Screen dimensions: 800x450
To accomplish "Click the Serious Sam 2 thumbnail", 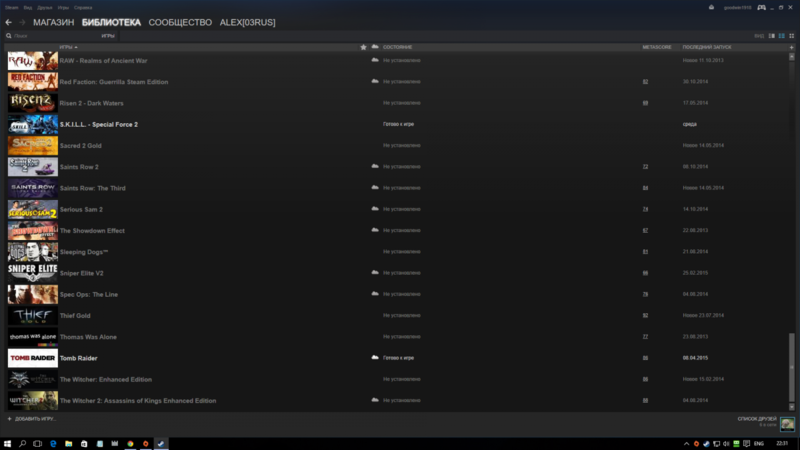I will click(33, 210).
